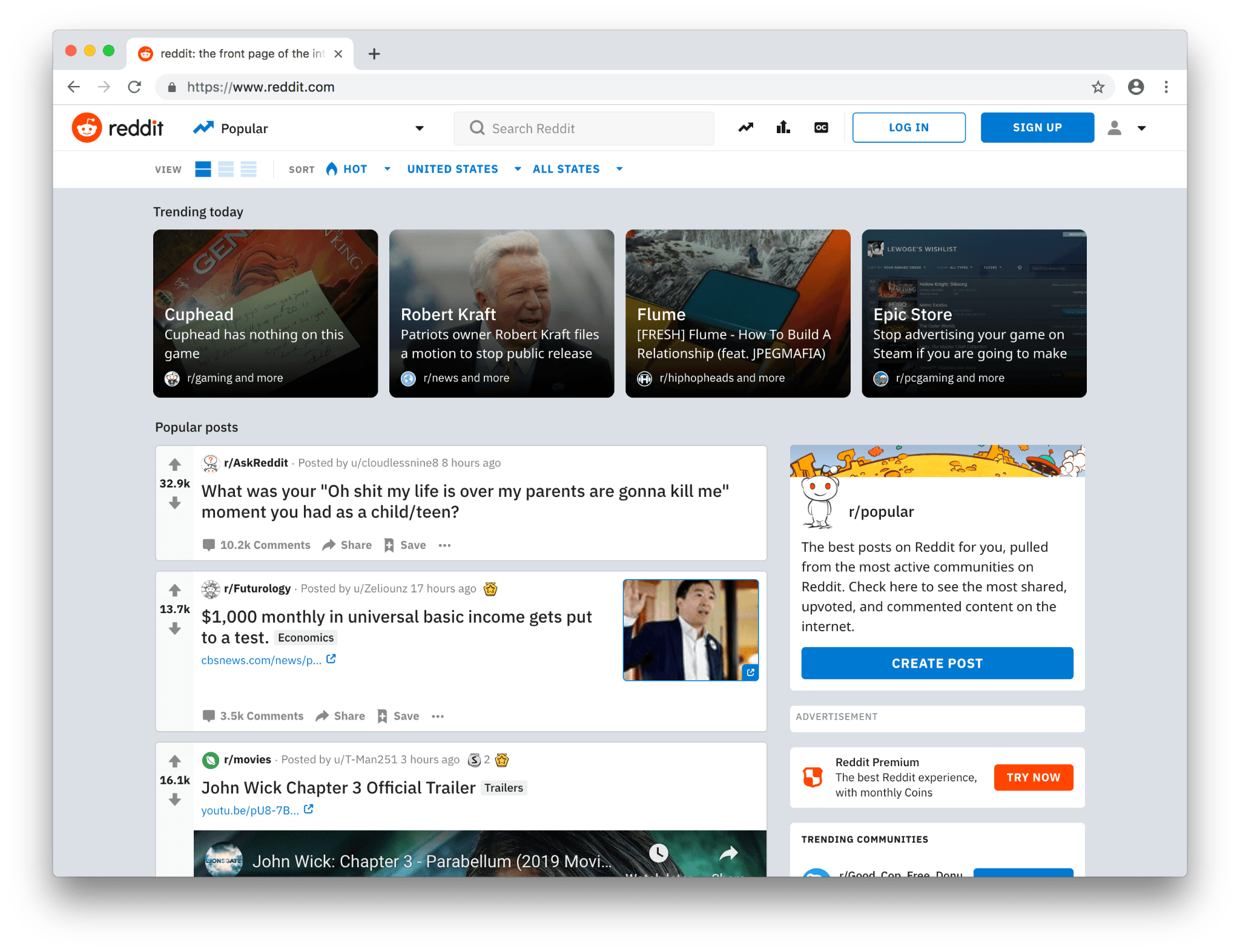Open 3.5k Comments on Futurology post
This screenshot has width=1240, height=952.
(252, 717)
